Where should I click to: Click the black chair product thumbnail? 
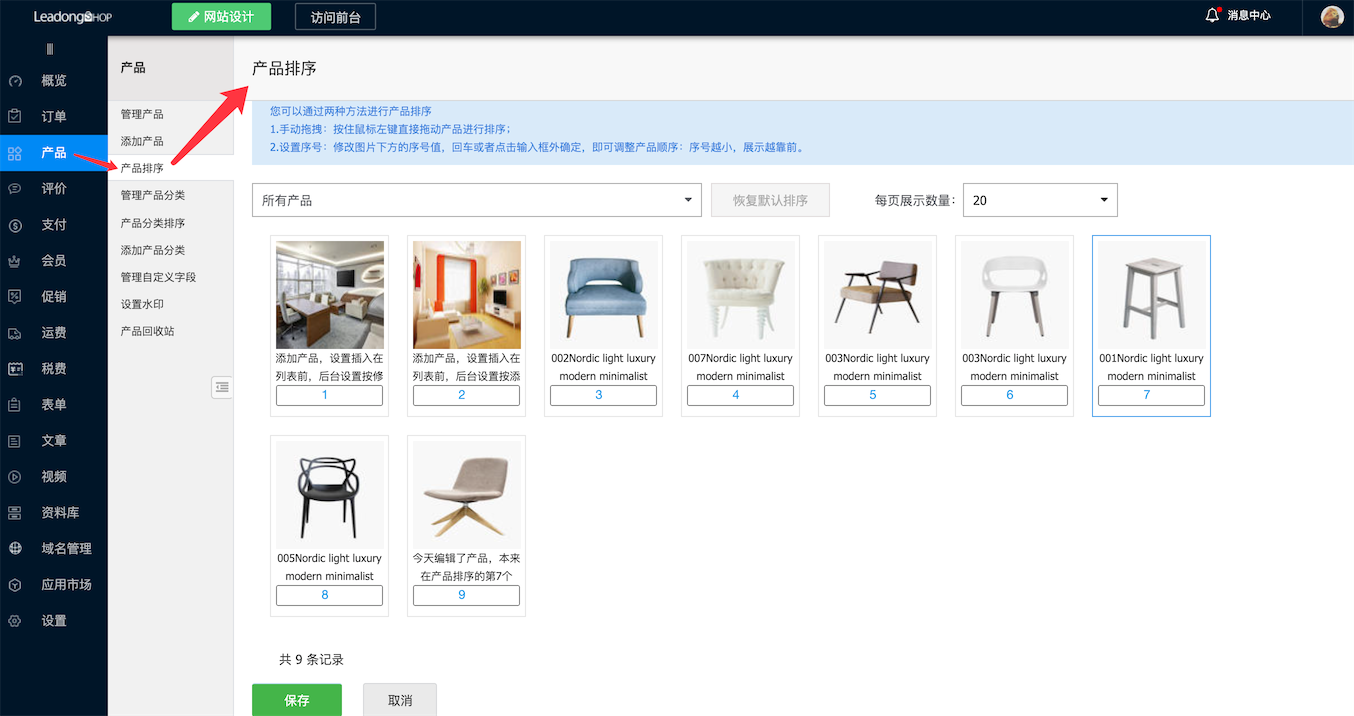coord(329,494)
